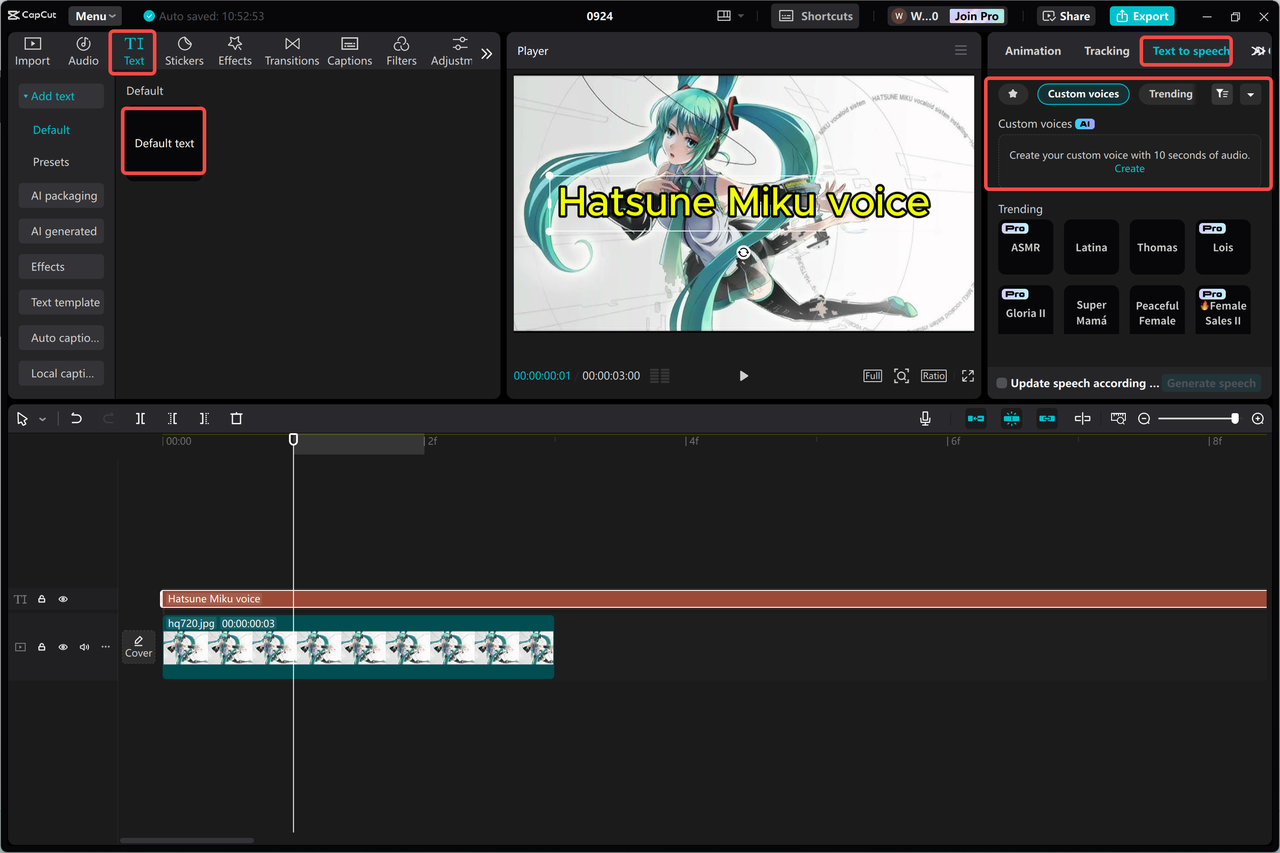Lock the text track
This screenshot has height=853, width=1280.
(41, 598)
